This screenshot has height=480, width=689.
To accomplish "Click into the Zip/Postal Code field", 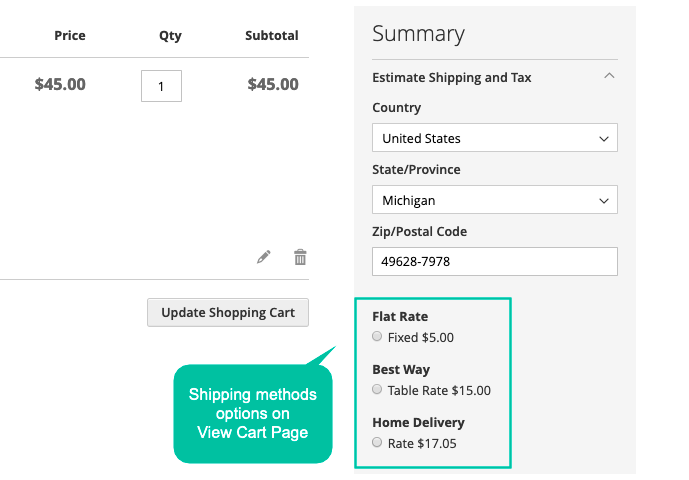I will click(495, 262).
